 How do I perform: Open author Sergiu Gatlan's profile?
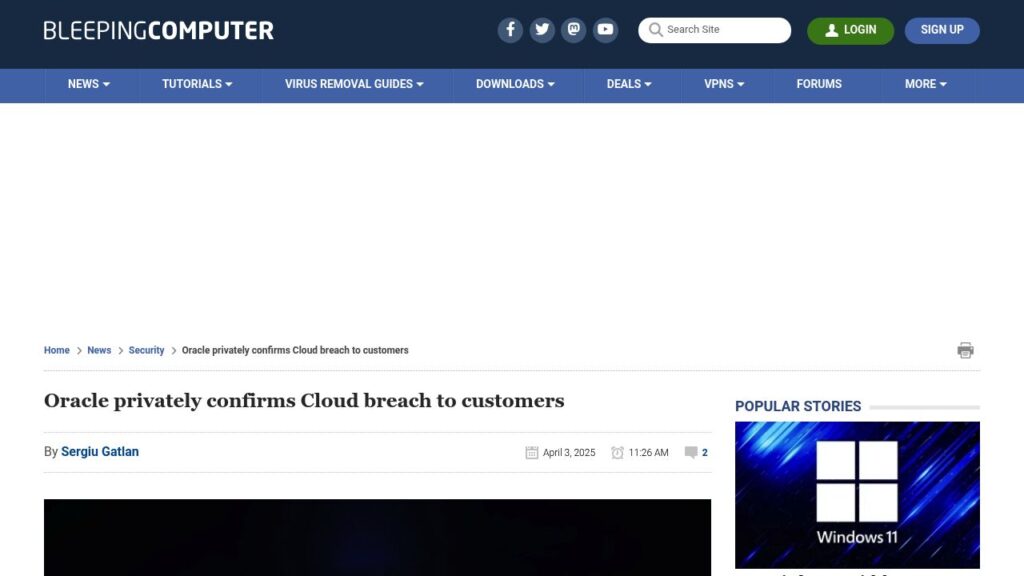[100, 451]
